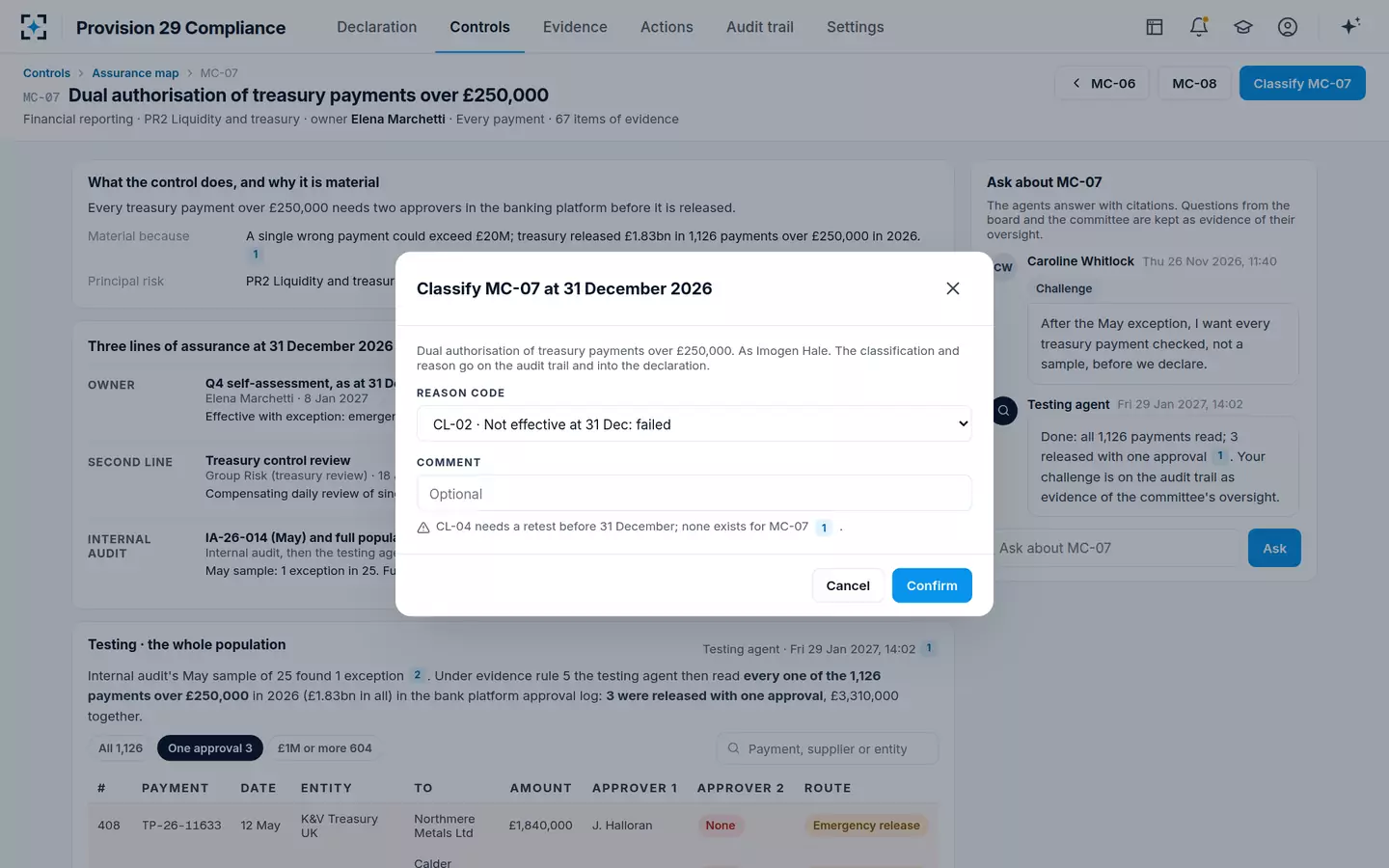Click the Provision 29 Compliance logo icon
Viewport: 1389px width, 868px height.
[x=34, y=27]
